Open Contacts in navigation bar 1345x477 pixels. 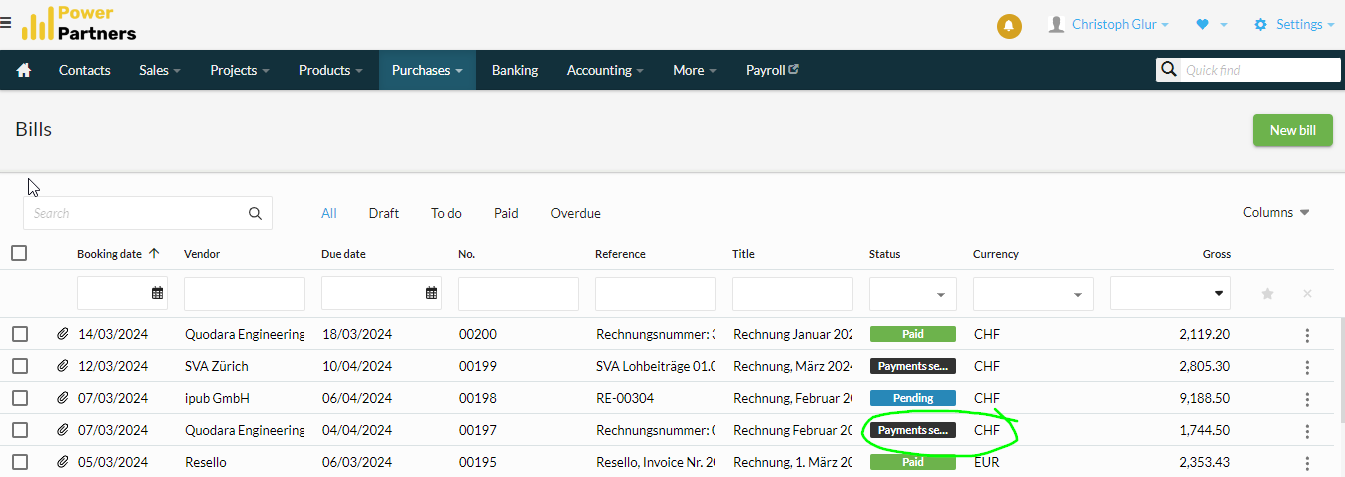coord(85,70)
